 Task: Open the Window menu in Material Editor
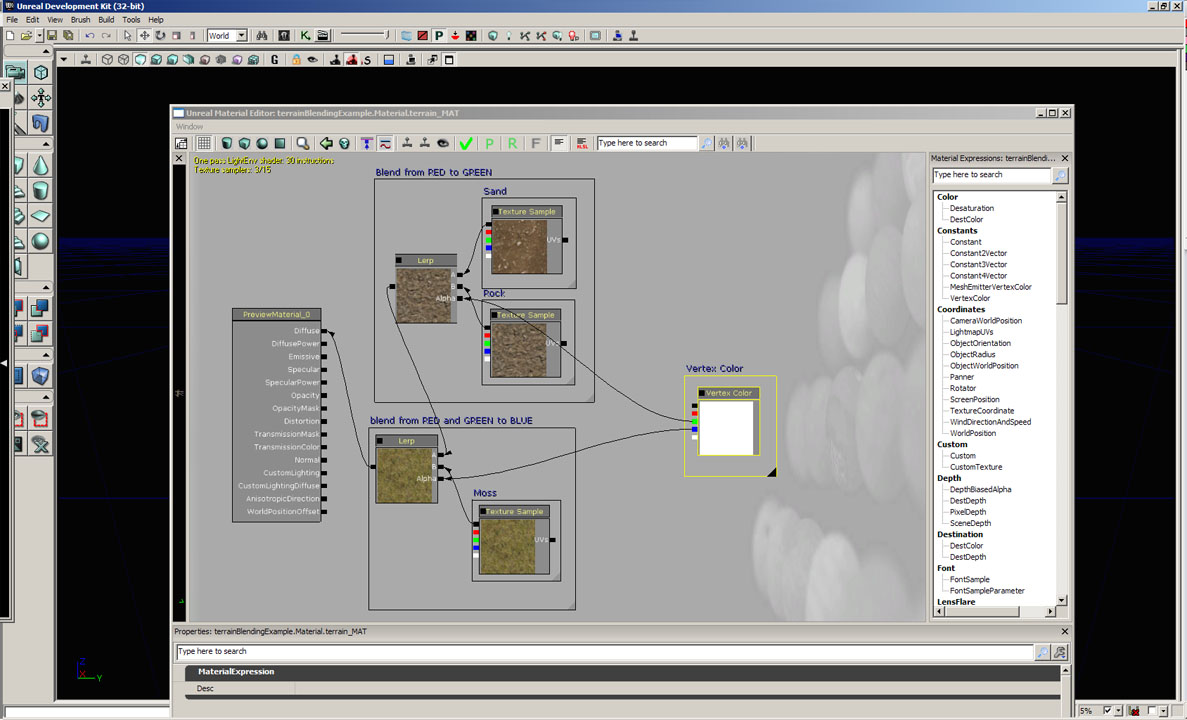pyautogui.click(x=189, y=127)
